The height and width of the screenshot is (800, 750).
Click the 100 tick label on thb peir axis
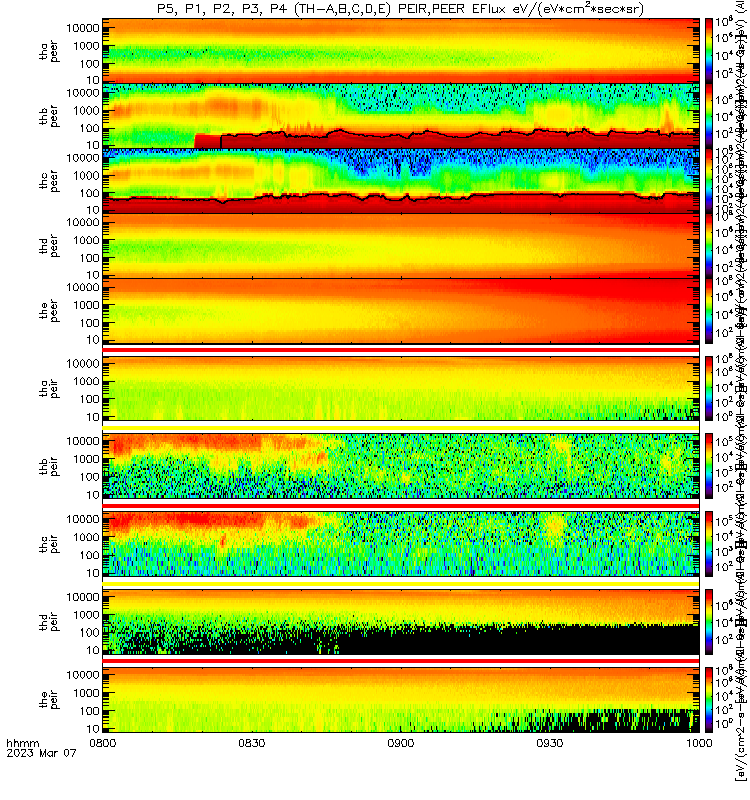click(89, 477)
